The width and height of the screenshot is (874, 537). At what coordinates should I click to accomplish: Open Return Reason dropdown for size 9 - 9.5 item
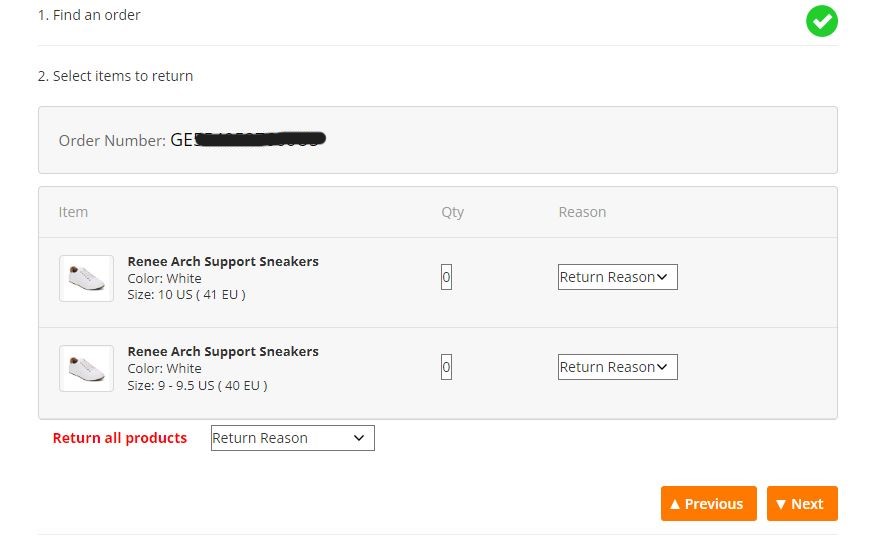point(618,367)
